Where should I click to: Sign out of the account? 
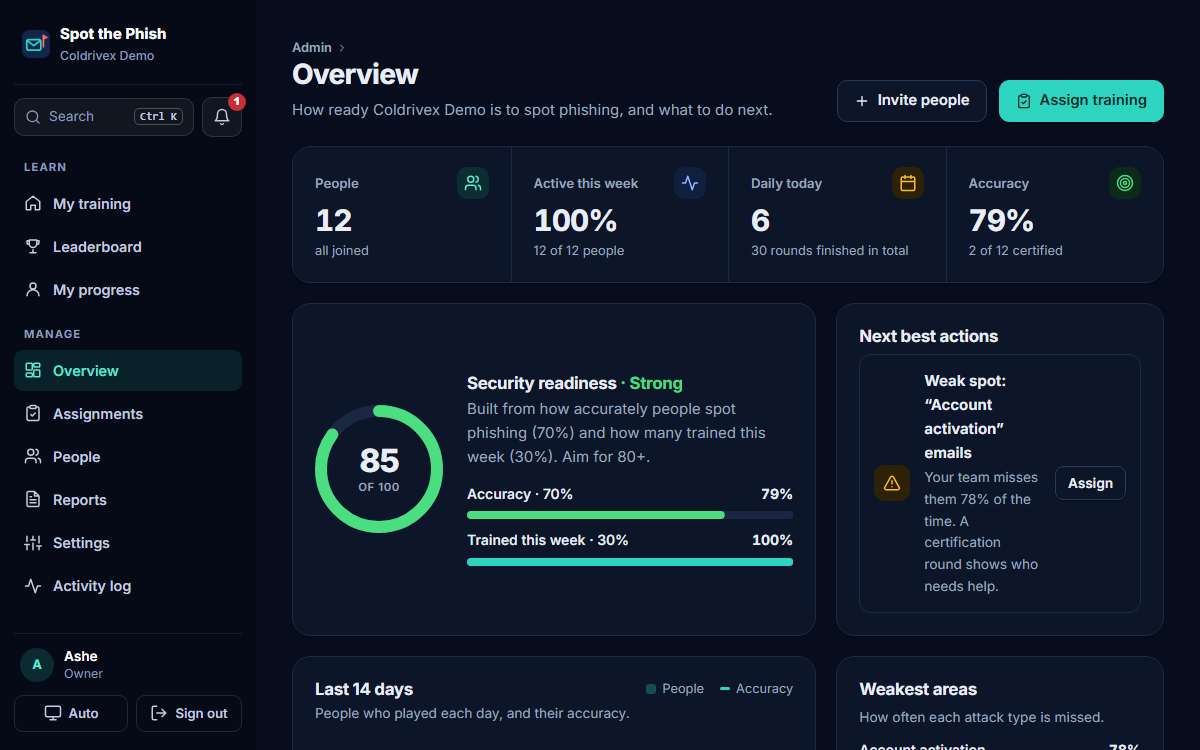pos(189,714)
